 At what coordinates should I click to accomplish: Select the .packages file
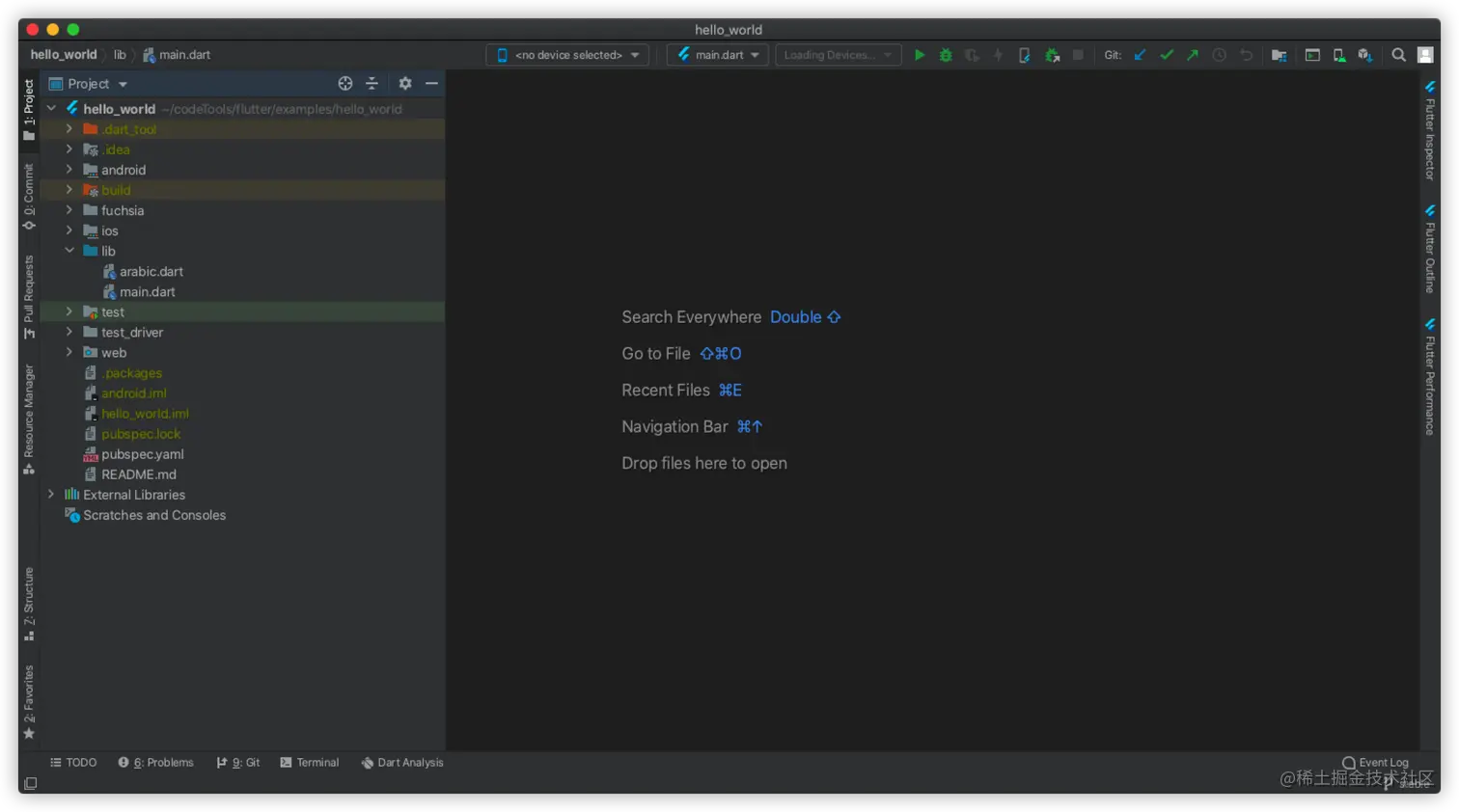(132, 373)
